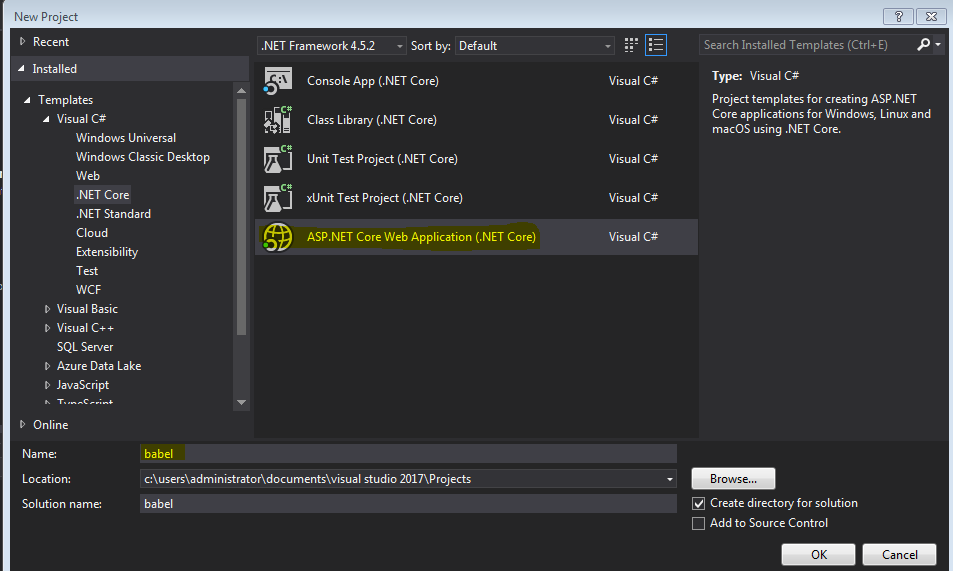Screen dimensions: 953x571
Task: Select the SQL Server category
Action: tap(85, 347)
